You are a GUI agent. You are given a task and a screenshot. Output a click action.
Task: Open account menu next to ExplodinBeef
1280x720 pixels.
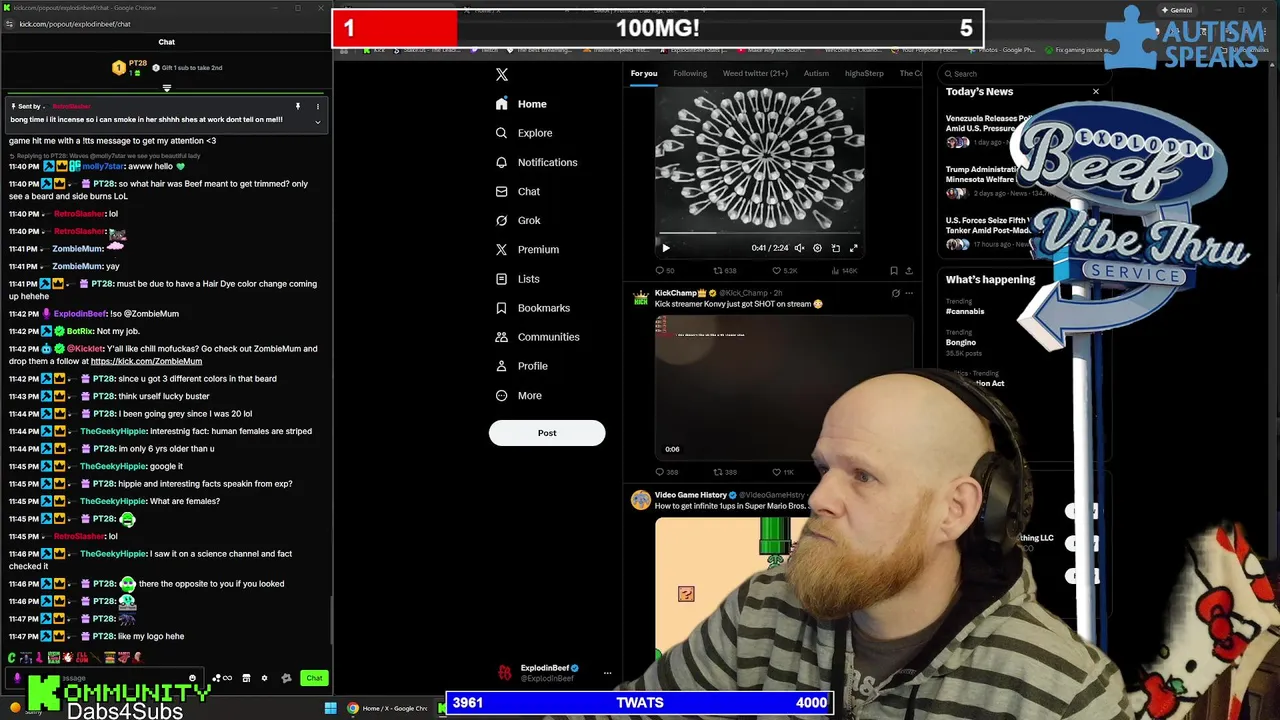607,673
